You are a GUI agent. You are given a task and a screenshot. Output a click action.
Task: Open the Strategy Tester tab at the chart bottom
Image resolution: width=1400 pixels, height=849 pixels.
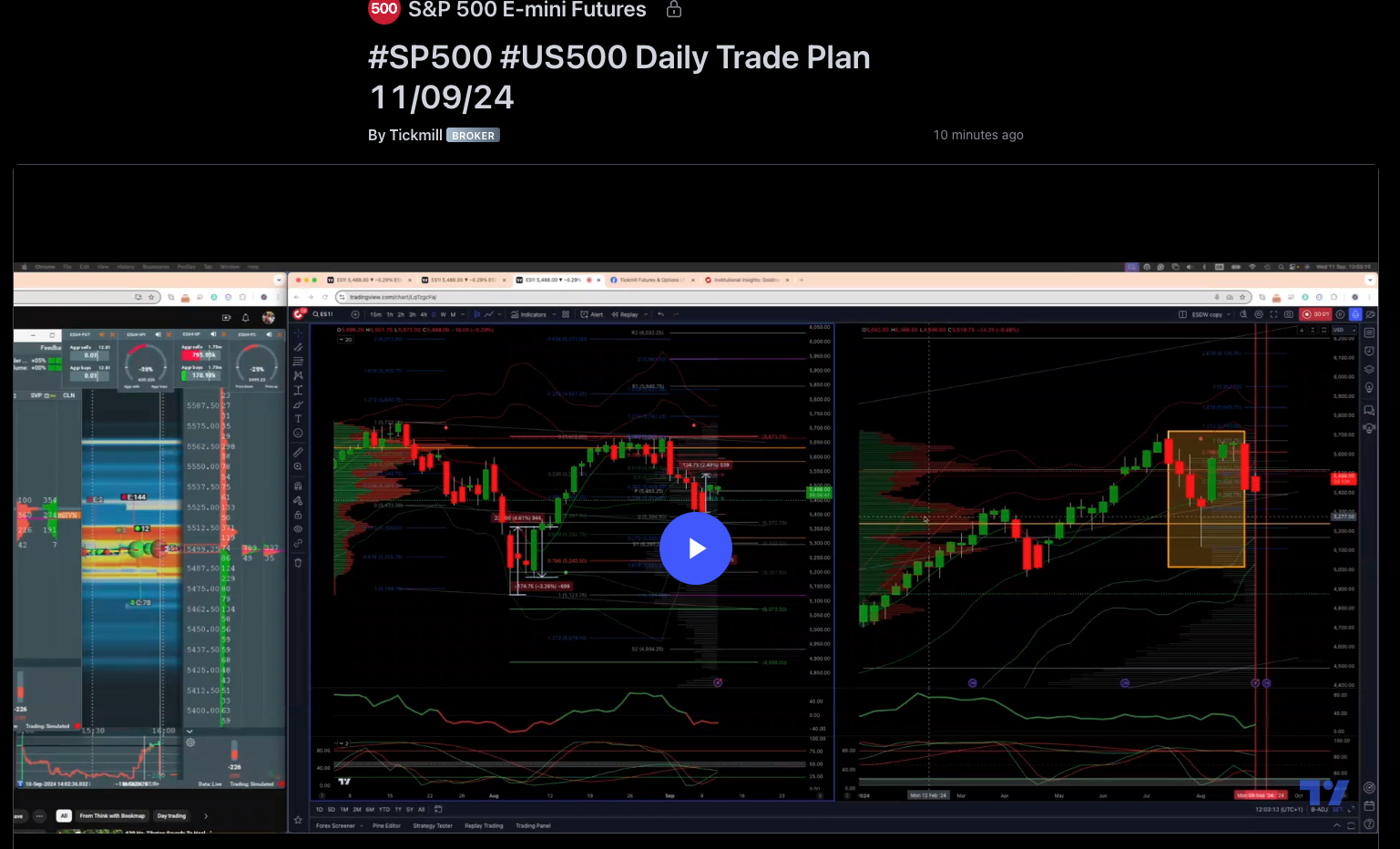433,825
